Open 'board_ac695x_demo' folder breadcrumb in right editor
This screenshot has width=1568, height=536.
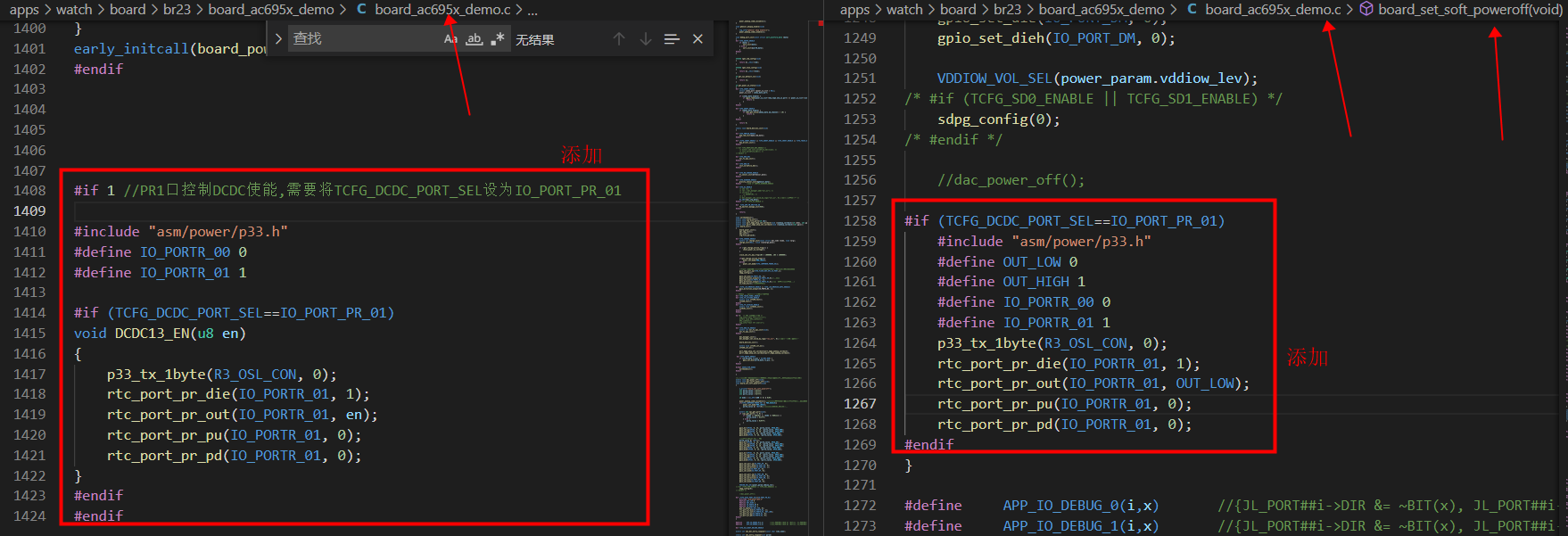coord(1102,10)
